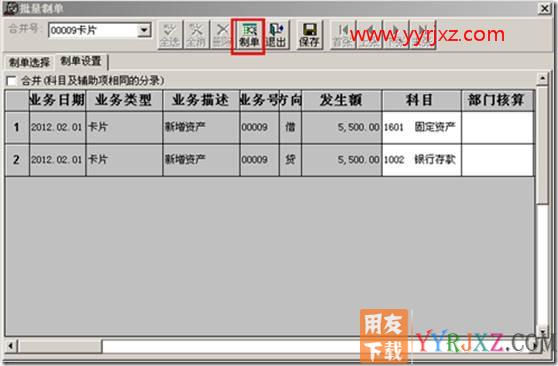Click the 借 direction cell in row 1

(x=290, y=127)
